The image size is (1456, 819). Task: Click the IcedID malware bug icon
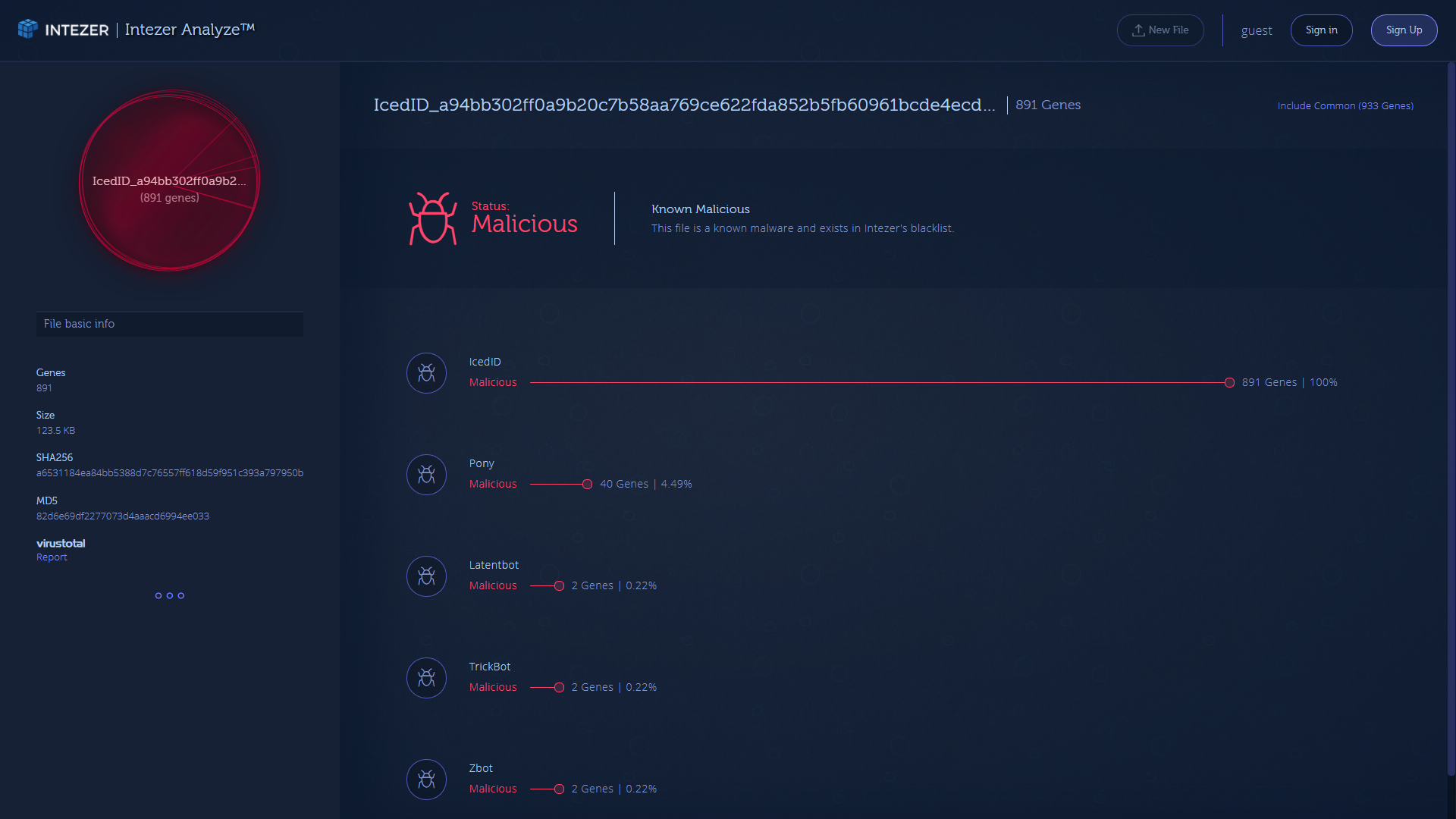[426, 373]
